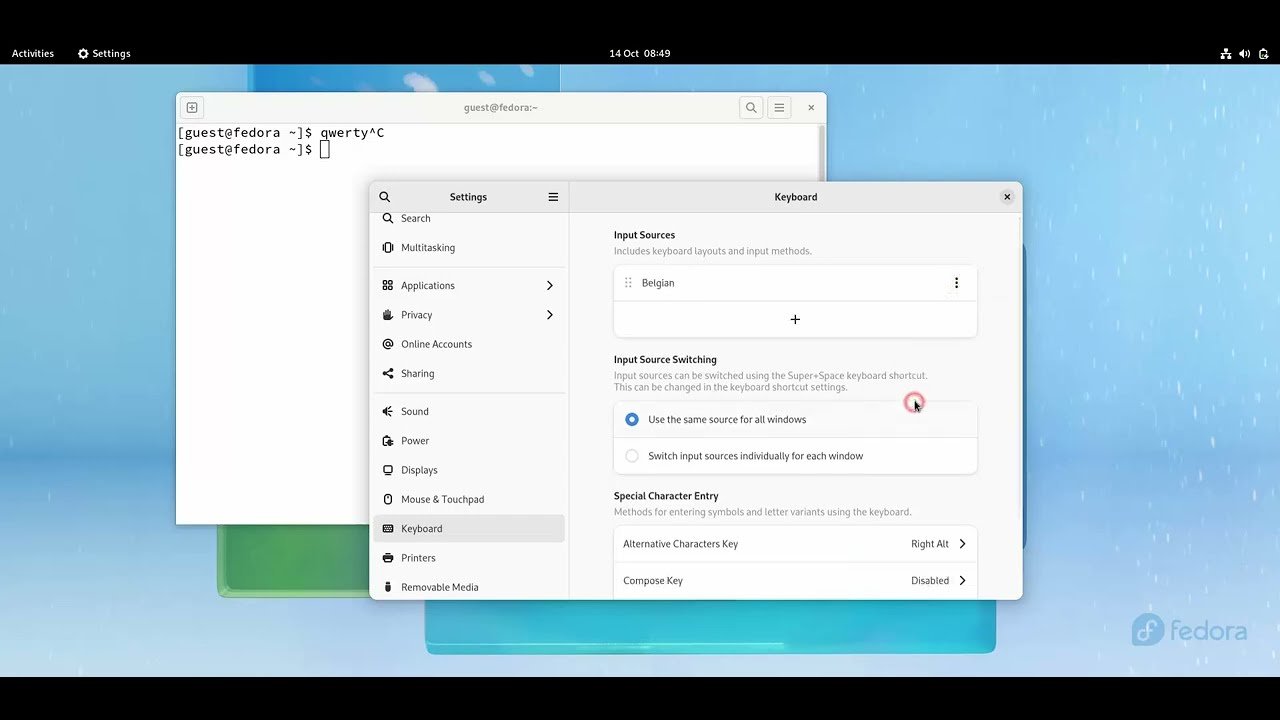Click the Disabled value for Compose Key
The height and width of the screenshot is (720, 1280).
[930, 580]
